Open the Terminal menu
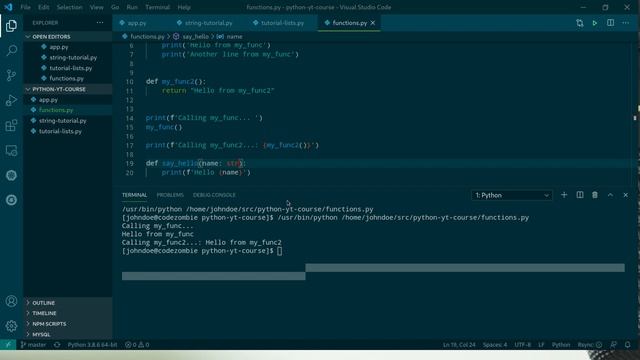The image size is (640, 360). pyautogui.click(x=158, y=7)
